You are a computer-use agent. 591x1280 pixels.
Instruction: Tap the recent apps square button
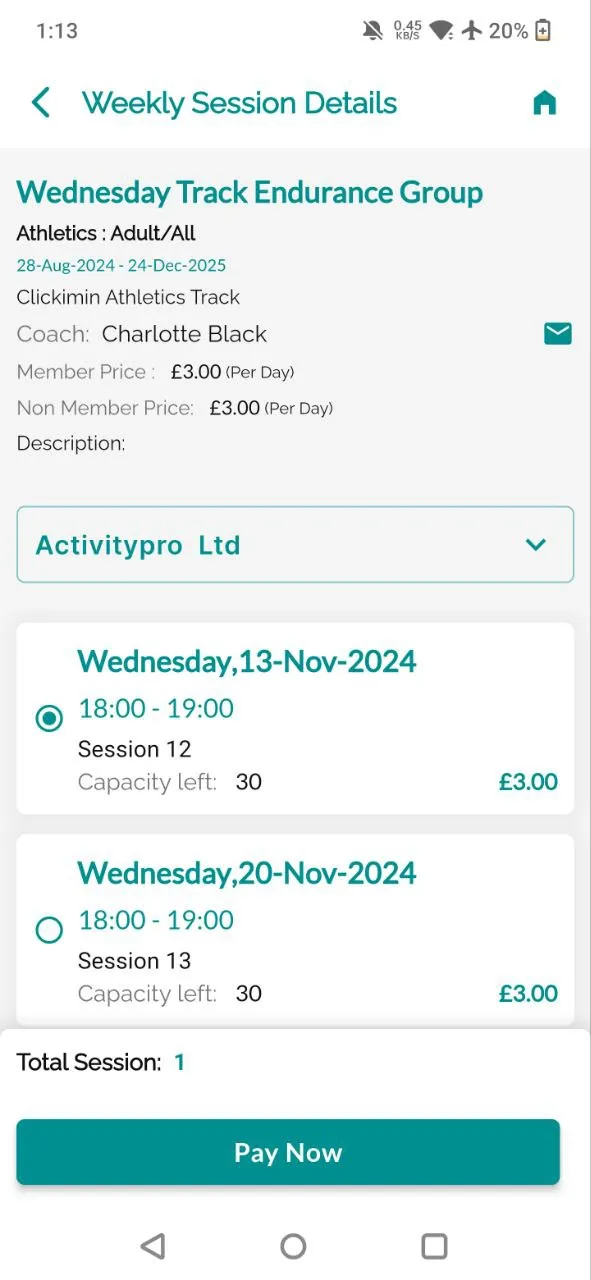click(x=434, y=1245)
